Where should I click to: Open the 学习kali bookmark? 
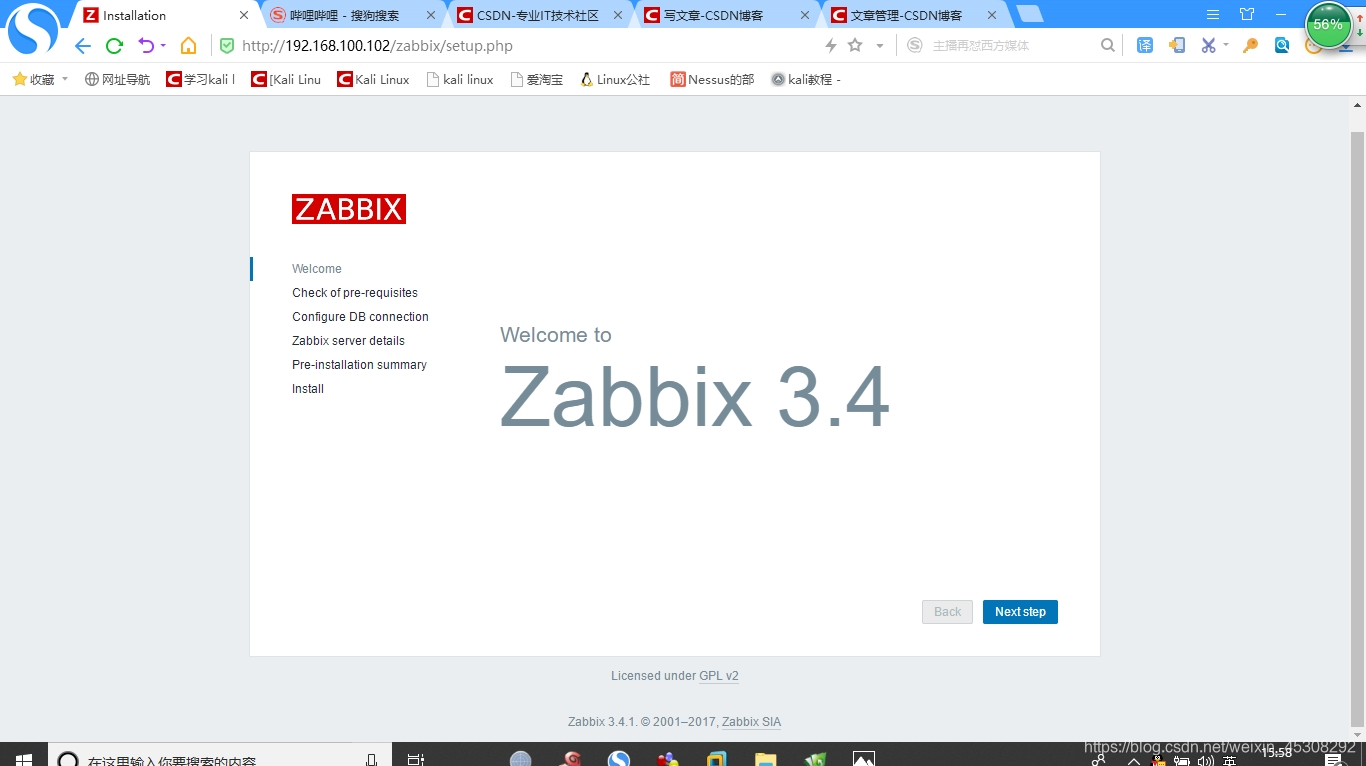[x=201, y=79]
